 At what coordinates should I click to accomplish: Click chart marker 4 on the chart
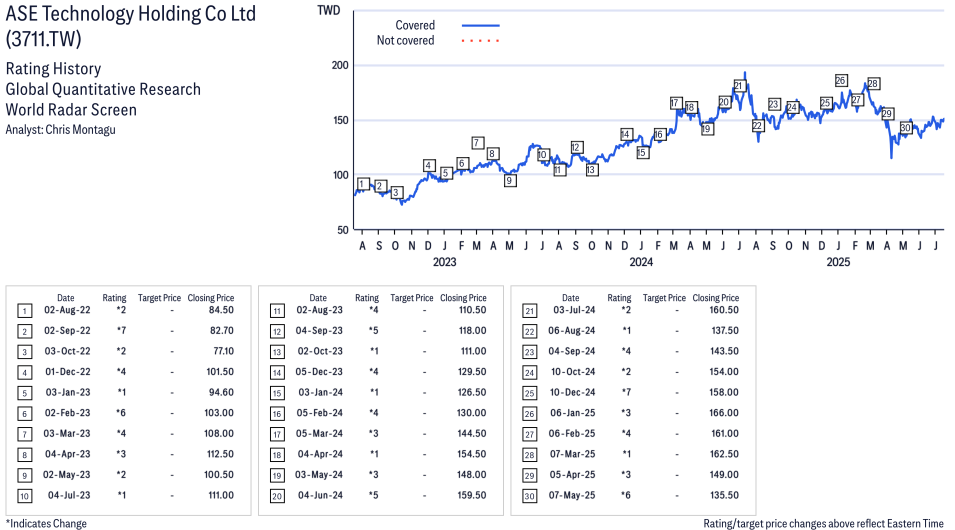(x=429, y=165)
